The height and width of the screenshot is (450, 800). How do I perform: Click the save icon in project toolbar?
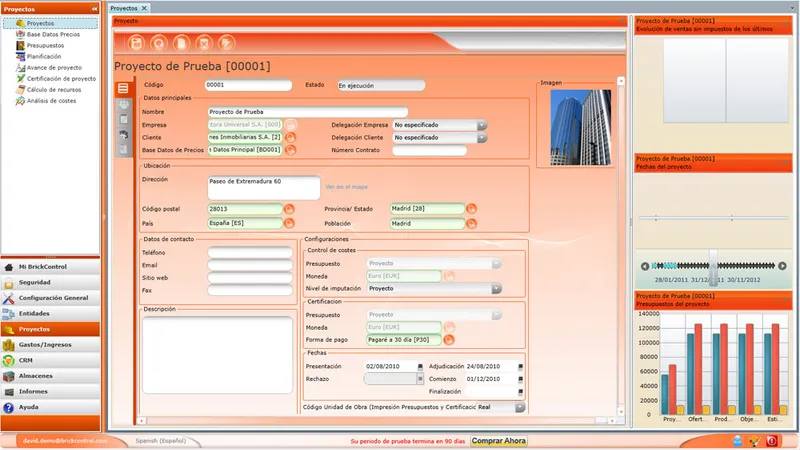(x=136, y=43)
